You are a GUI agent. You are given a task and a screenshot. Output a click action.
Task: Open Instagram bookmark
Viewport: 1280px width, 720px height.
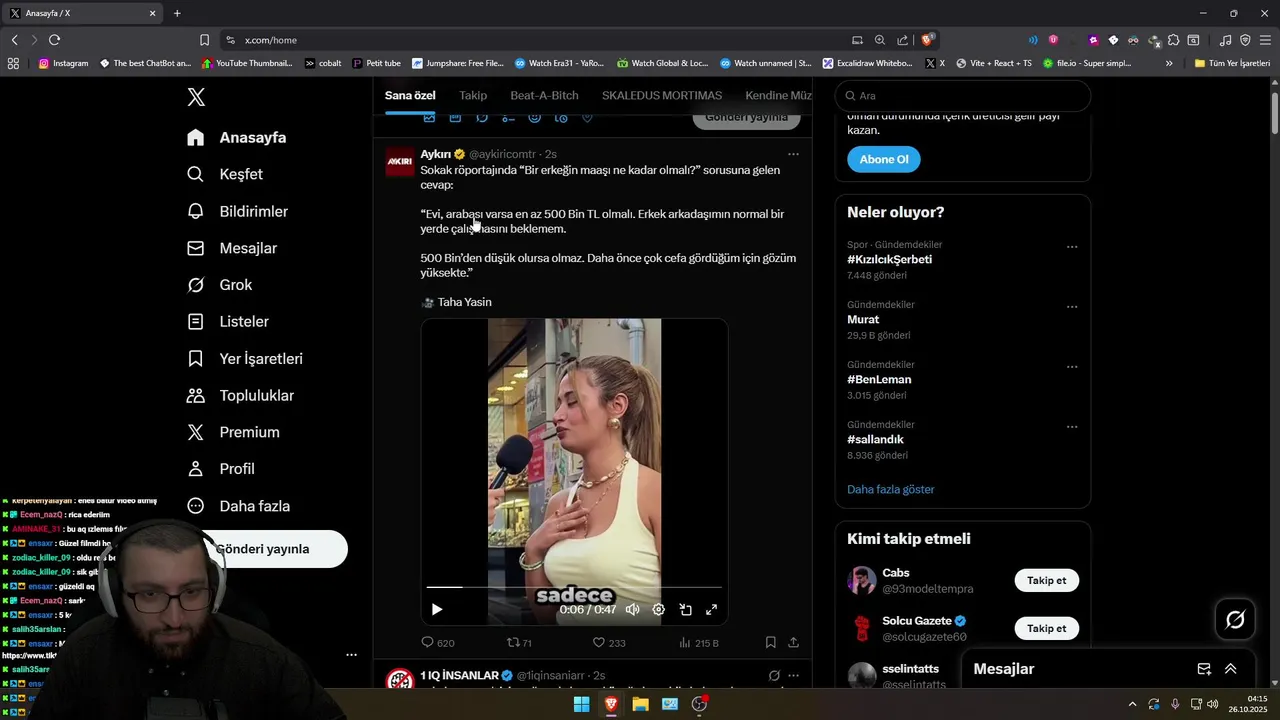63,63
